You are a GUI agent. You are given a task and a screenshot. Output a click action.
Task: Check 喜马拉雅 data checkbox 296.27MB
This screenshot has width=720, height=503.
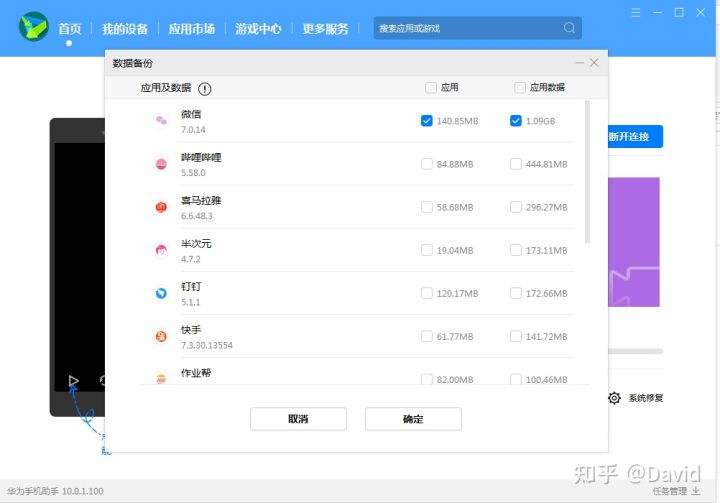click(516, 207)
